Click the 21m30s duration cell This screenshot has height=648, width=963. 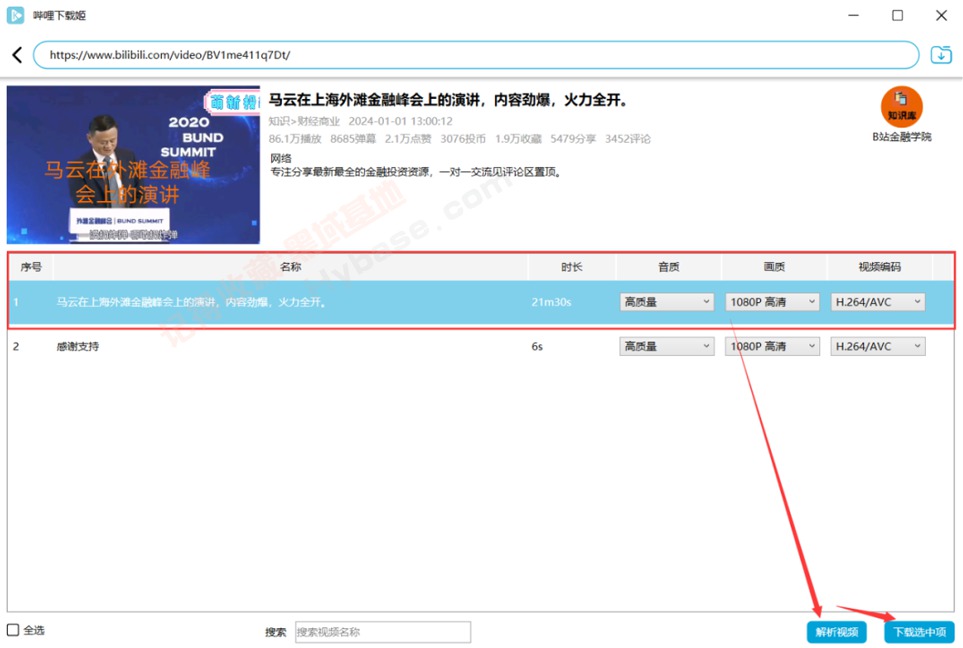coord(551,302)
